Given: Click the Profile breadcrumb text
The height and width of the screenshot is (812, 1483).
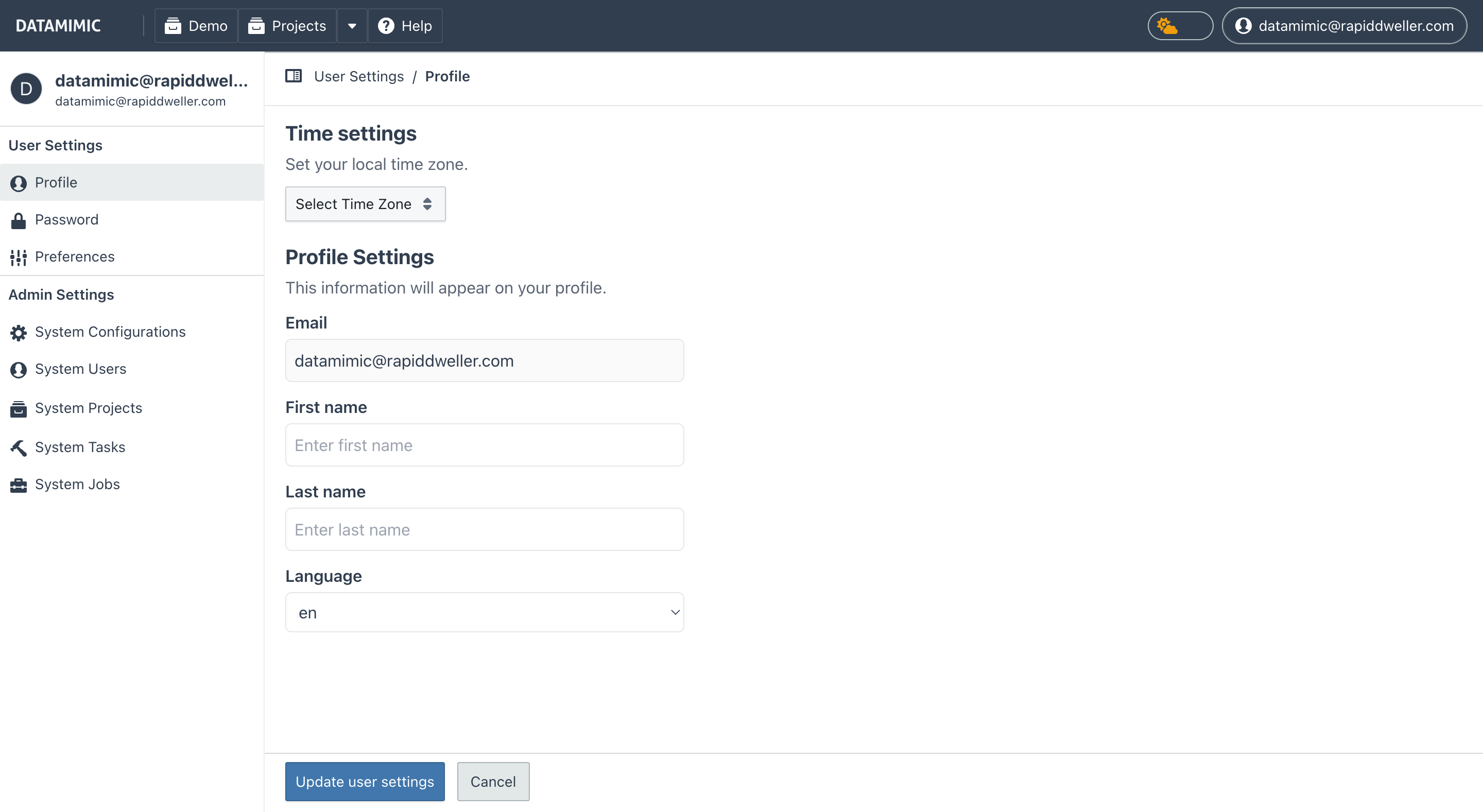Looking at the screenshot, I should 447,77.
